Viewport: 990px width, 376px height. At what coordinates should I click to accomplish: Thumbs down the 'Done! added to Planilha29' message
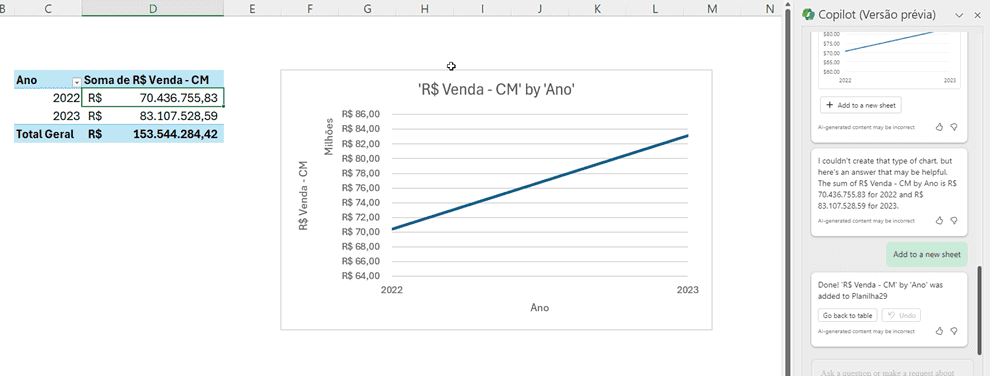[954, 331]
